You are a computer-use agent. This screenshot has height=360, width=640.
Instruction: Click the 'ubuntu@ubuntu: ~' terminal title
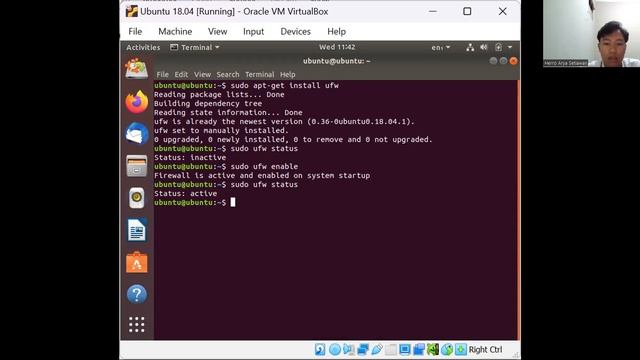tap(337, 61)
